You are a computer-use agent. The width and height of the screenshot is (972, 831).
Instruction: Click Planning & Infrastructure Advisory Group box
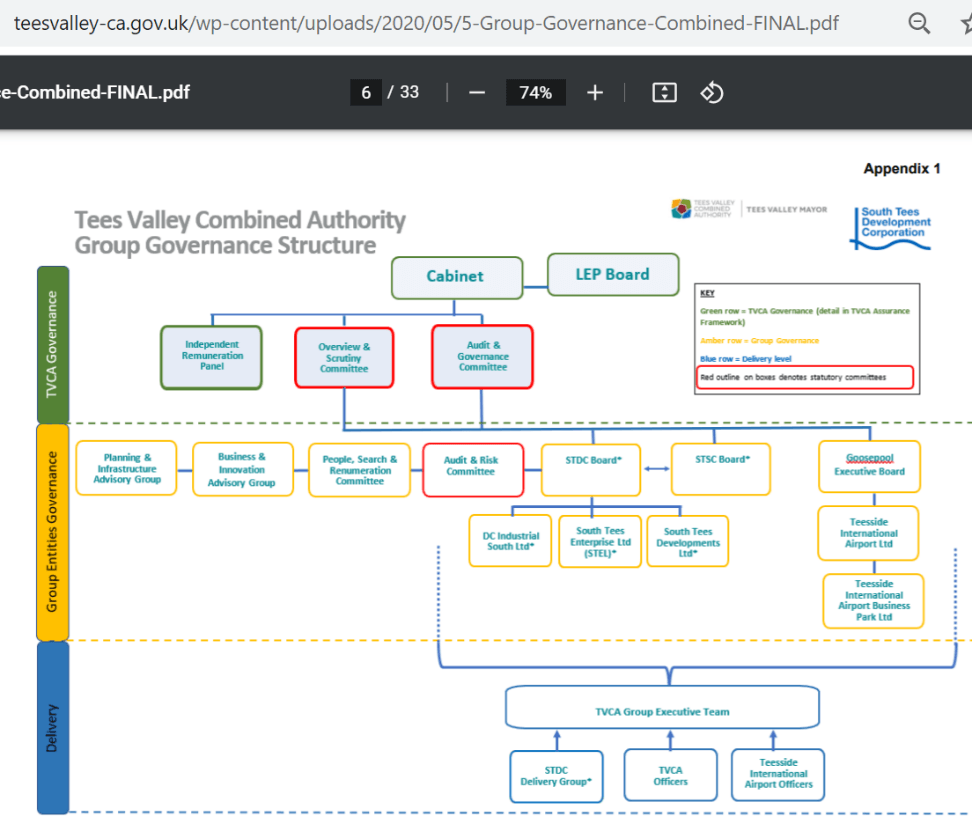click(x=126, y=468)
